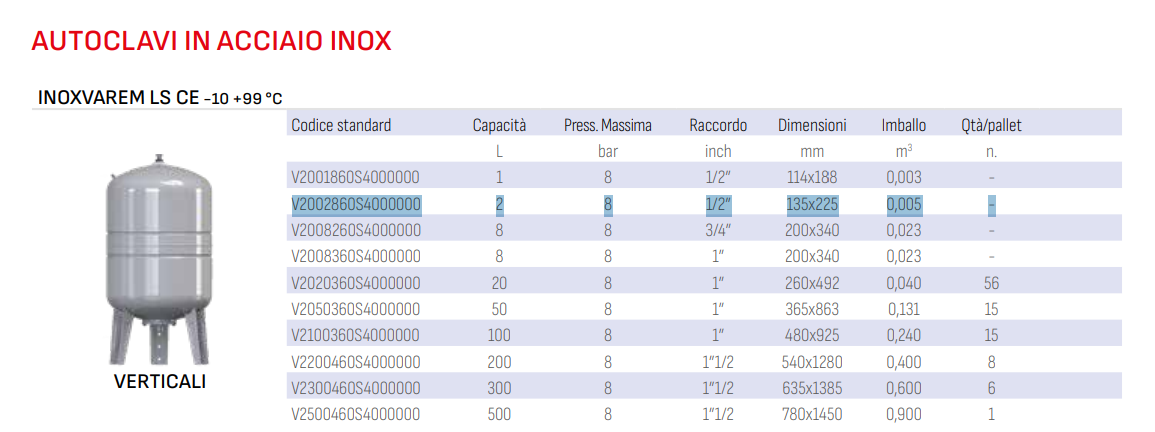The height and width of the screenshot is (432, 1155).
Task: Click dimensions value "635x1385"
Action: pos(812,389)
